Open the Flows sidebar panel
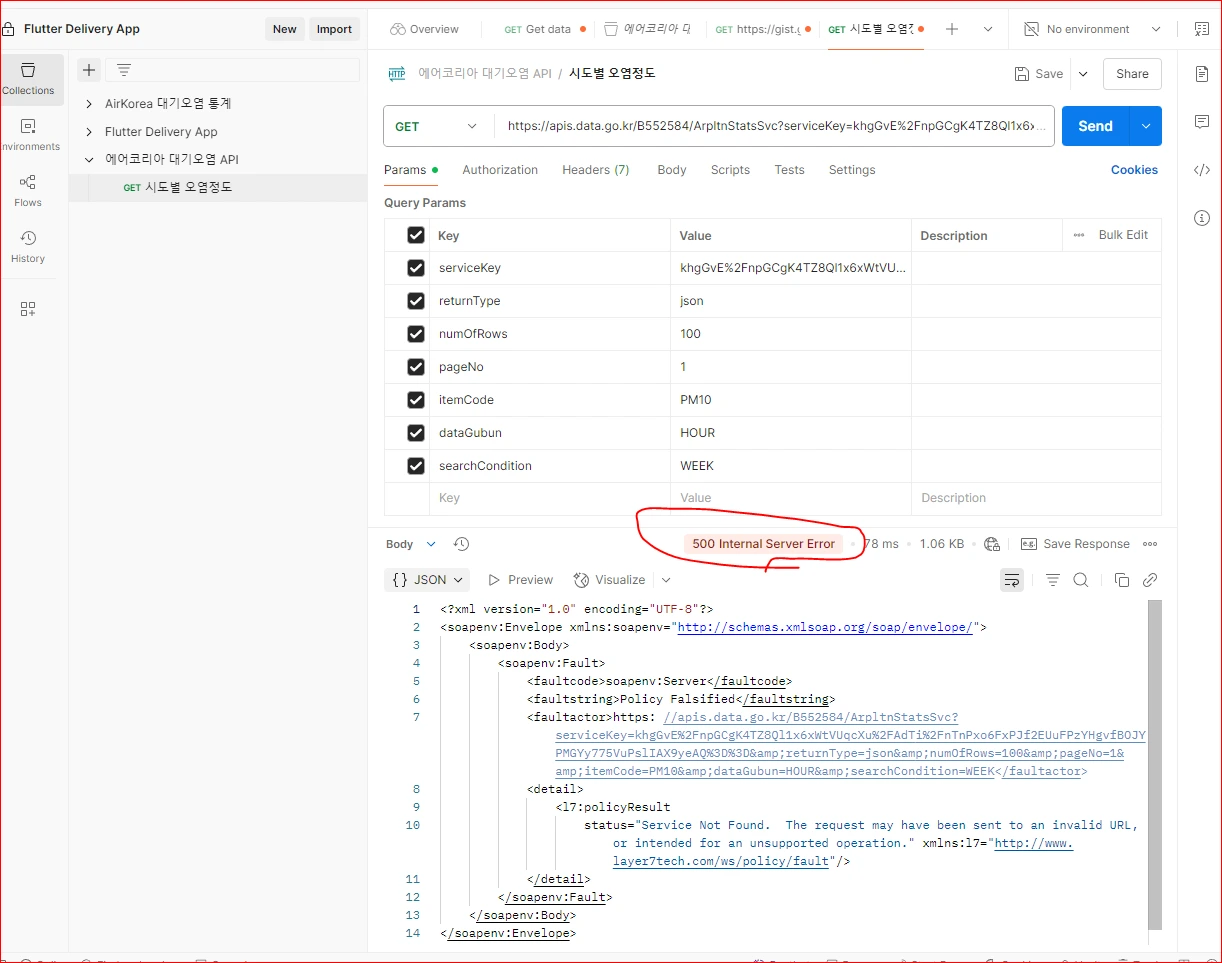1222x963 pixels. point(28,190)
